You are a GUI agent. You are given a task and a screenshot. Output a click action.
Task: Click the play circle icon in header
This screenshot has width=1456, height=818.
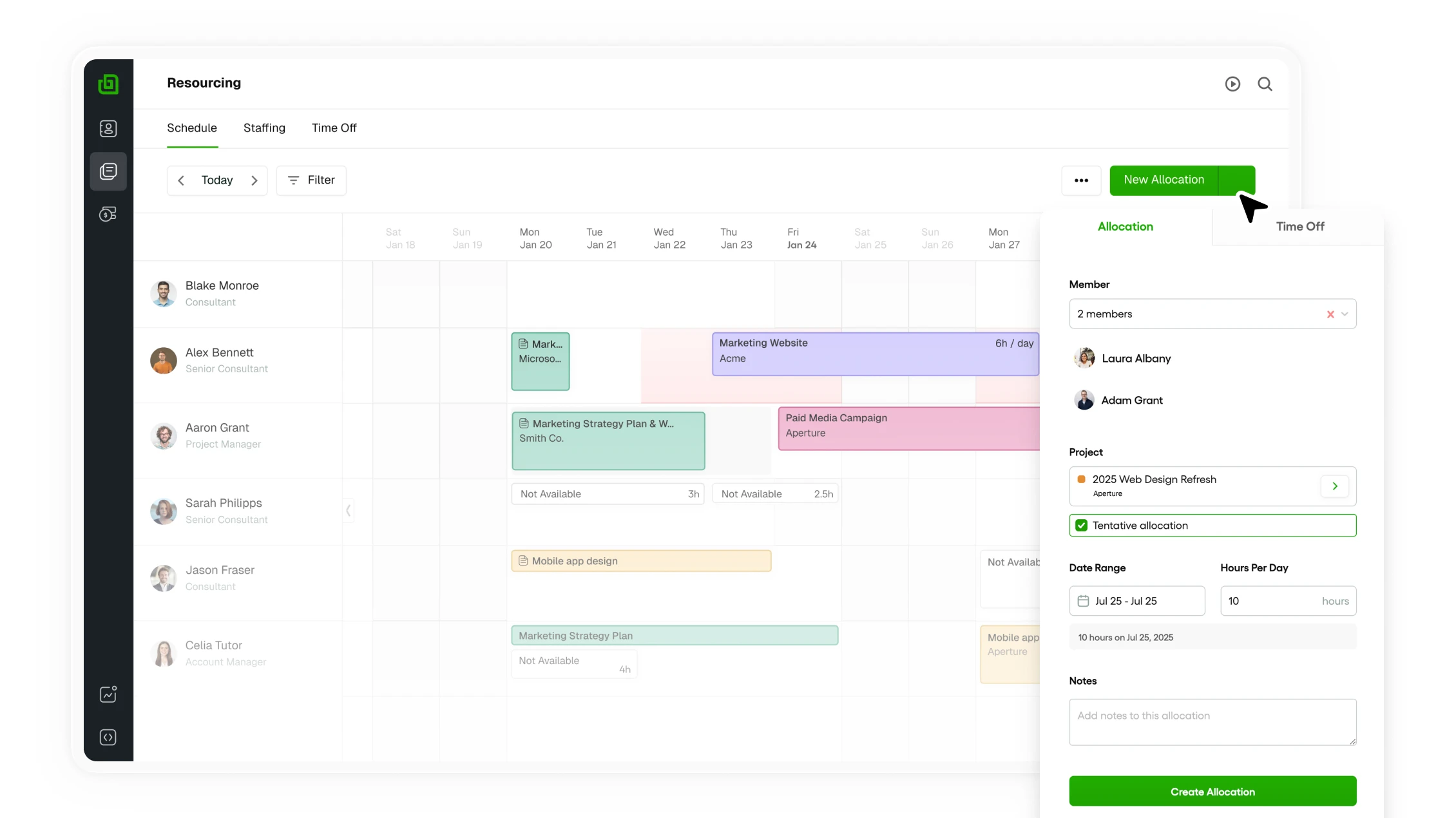click(1232, 84)
